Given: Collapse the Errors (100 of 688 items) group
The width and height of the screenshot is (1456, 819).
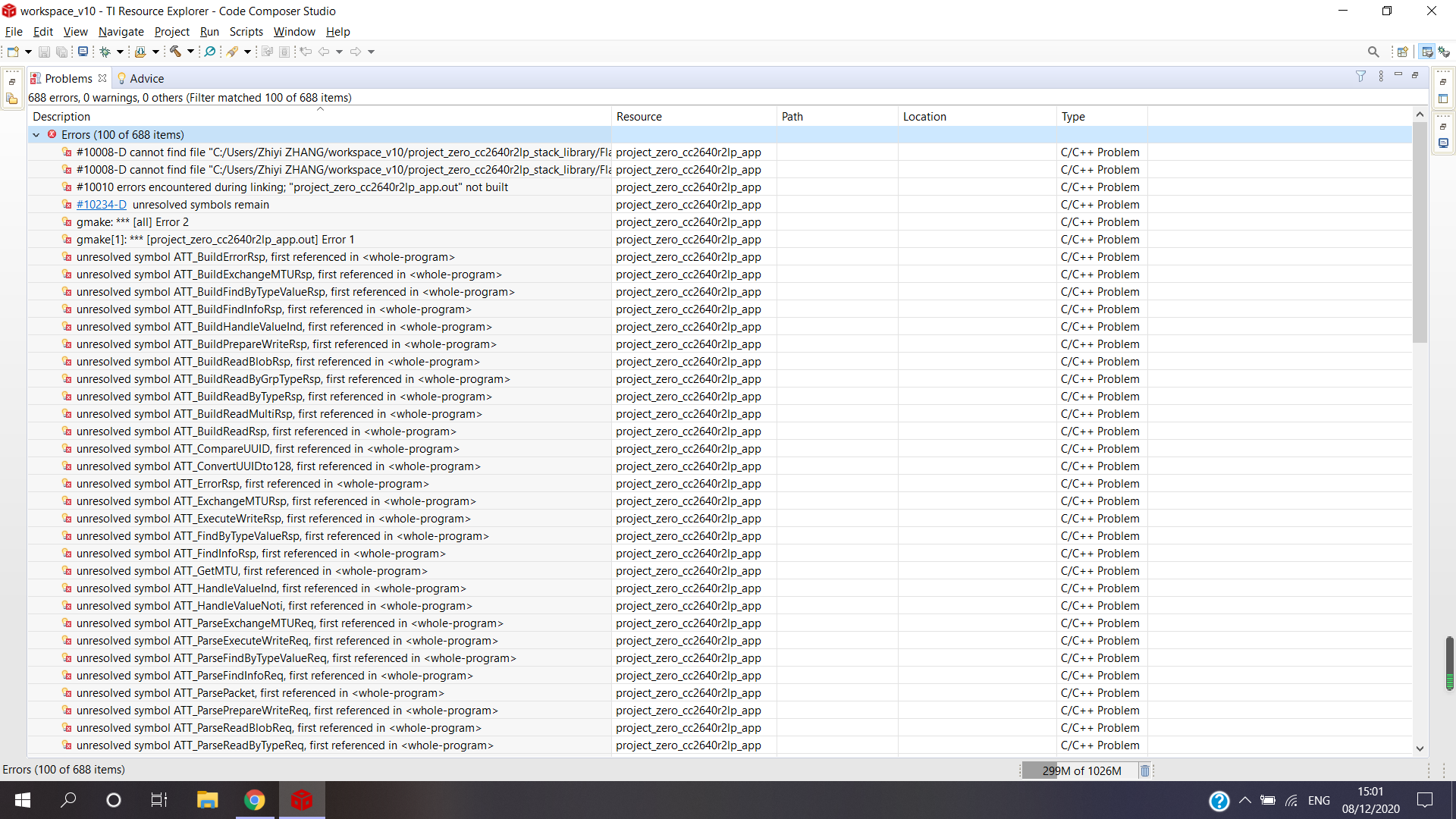Looking at the screenshot, I should click(36, 135).
